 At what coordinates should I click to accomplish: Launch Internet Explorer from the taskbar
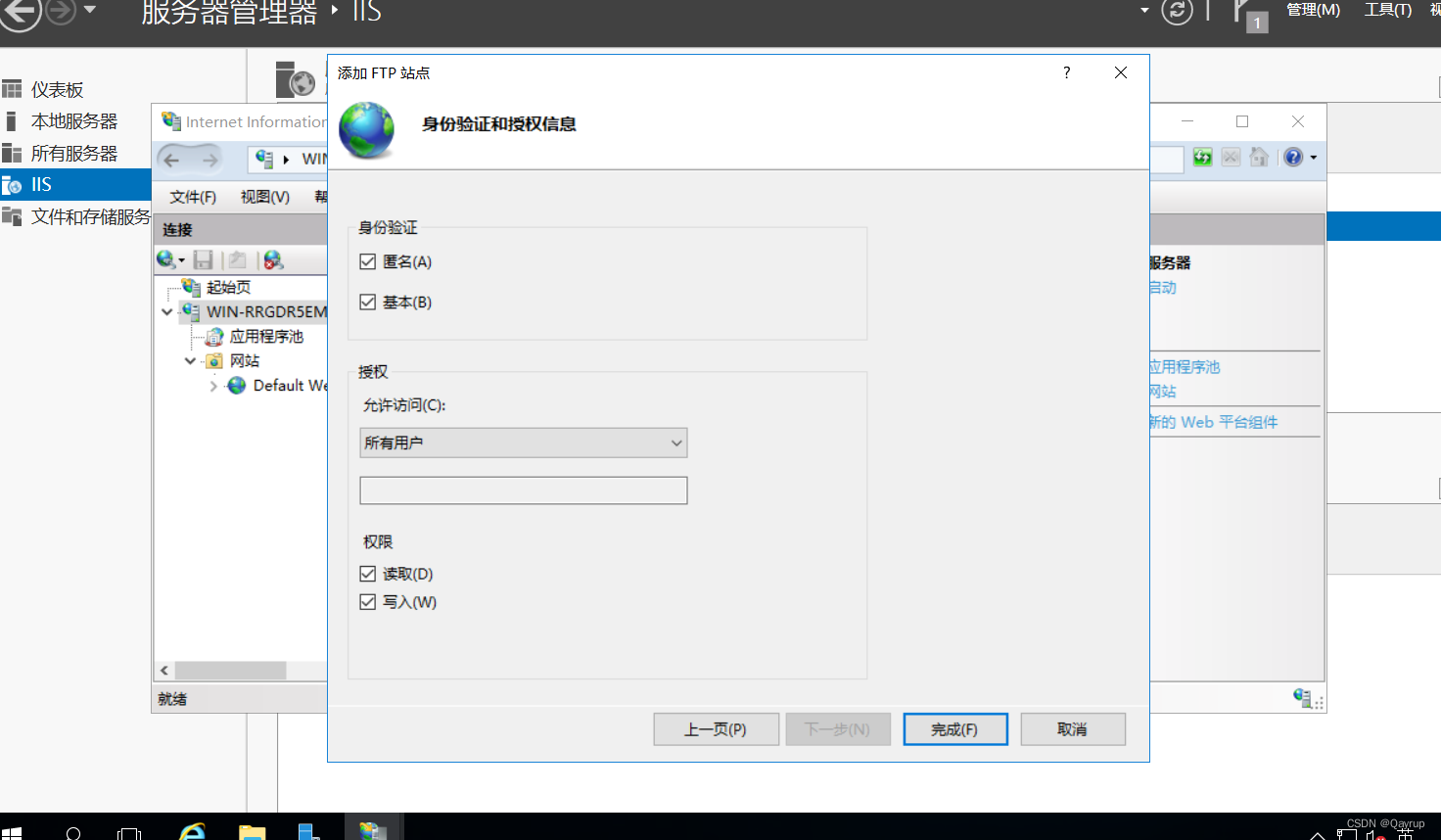[192, 830]
